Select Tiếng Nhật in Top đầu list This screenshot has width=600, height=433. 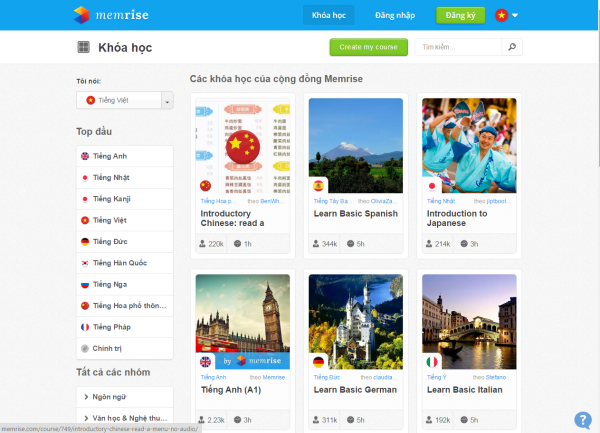coord(125,177)
